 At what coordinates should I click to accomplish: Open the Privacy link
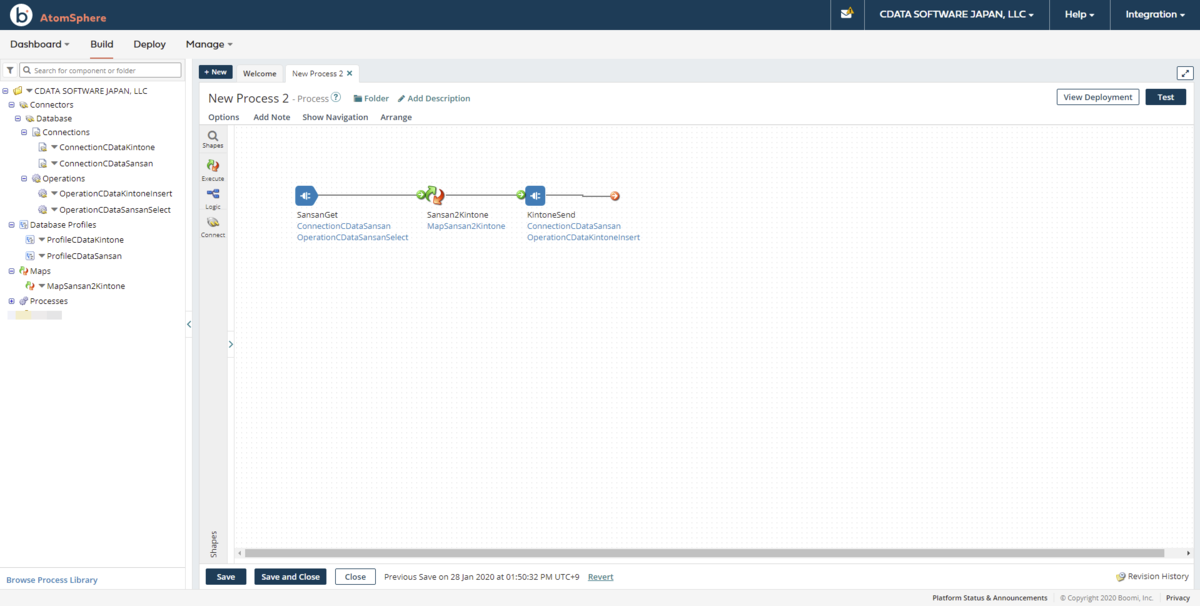(1177, 598)
